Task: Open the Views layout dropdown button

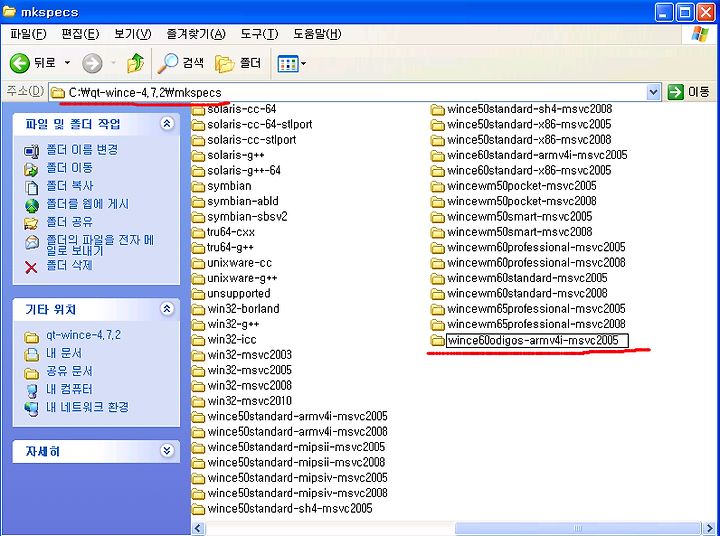Action: coord(292,63)
